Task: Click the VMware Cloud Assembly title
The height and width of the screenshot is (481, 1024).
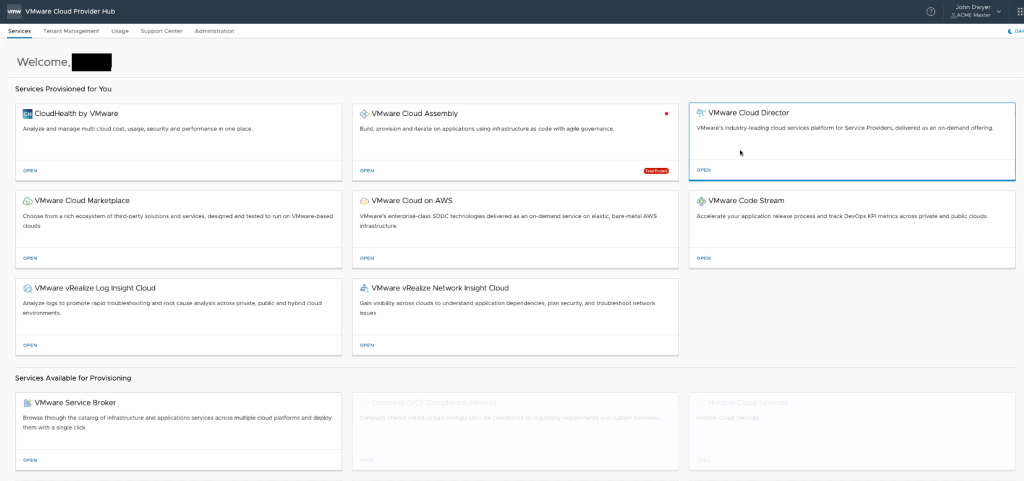Action: click(x=415, y=114)
